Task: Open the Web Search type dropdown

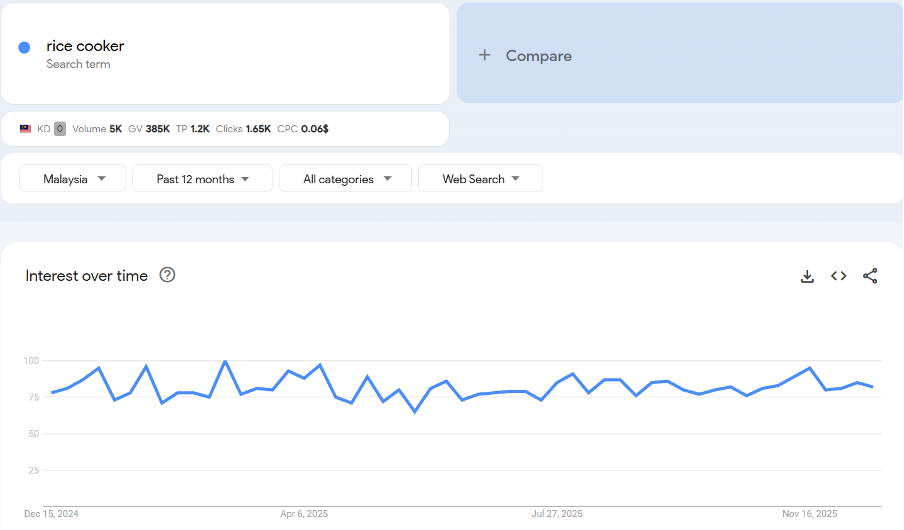Action: (480, 179)
